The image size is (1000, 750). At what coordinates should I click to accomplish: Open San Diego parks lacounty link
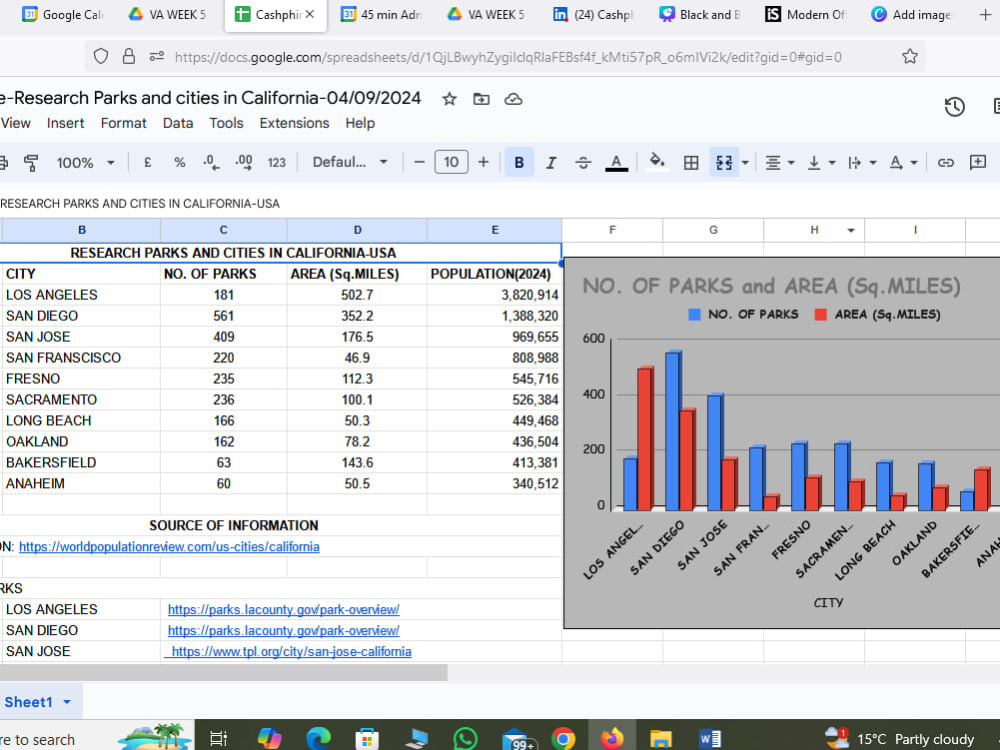(283, 631)
